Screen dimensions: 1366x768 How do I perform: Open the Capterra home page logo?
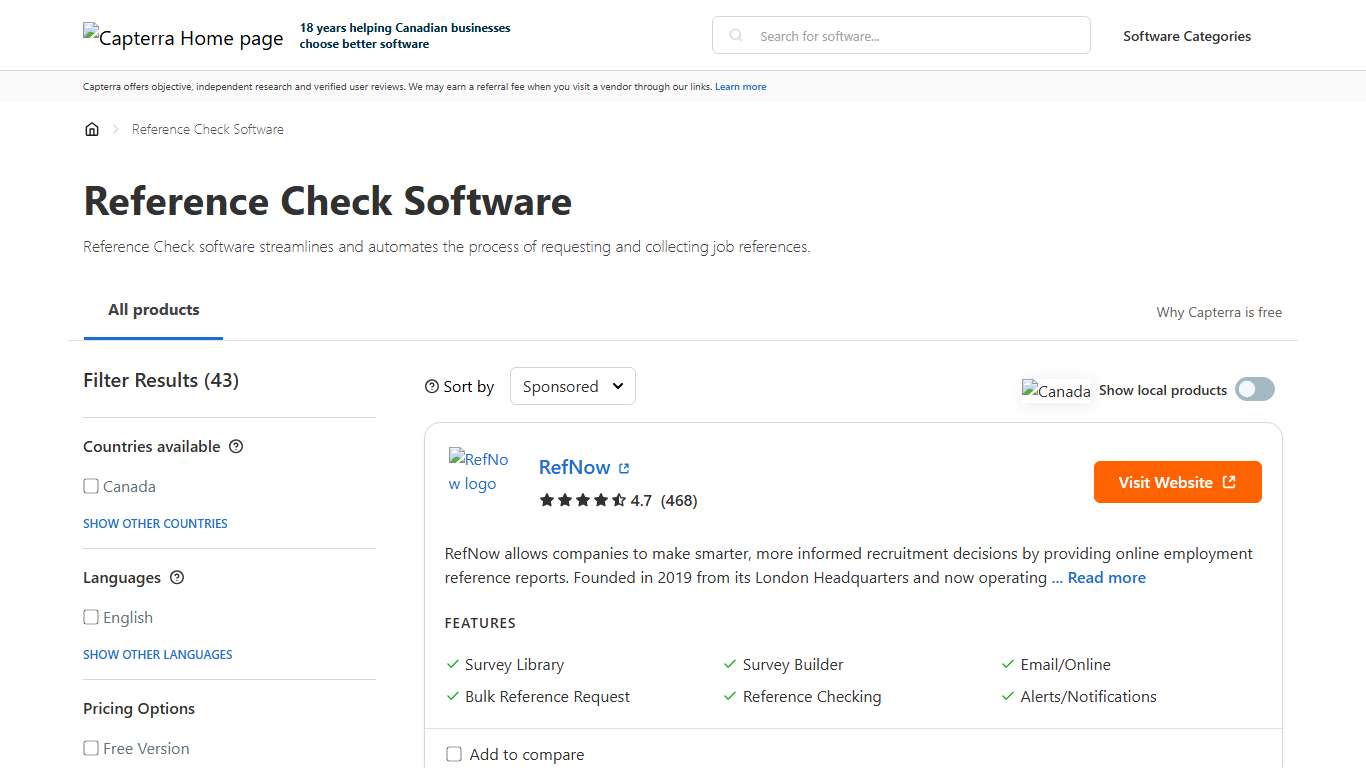(183, 38)
